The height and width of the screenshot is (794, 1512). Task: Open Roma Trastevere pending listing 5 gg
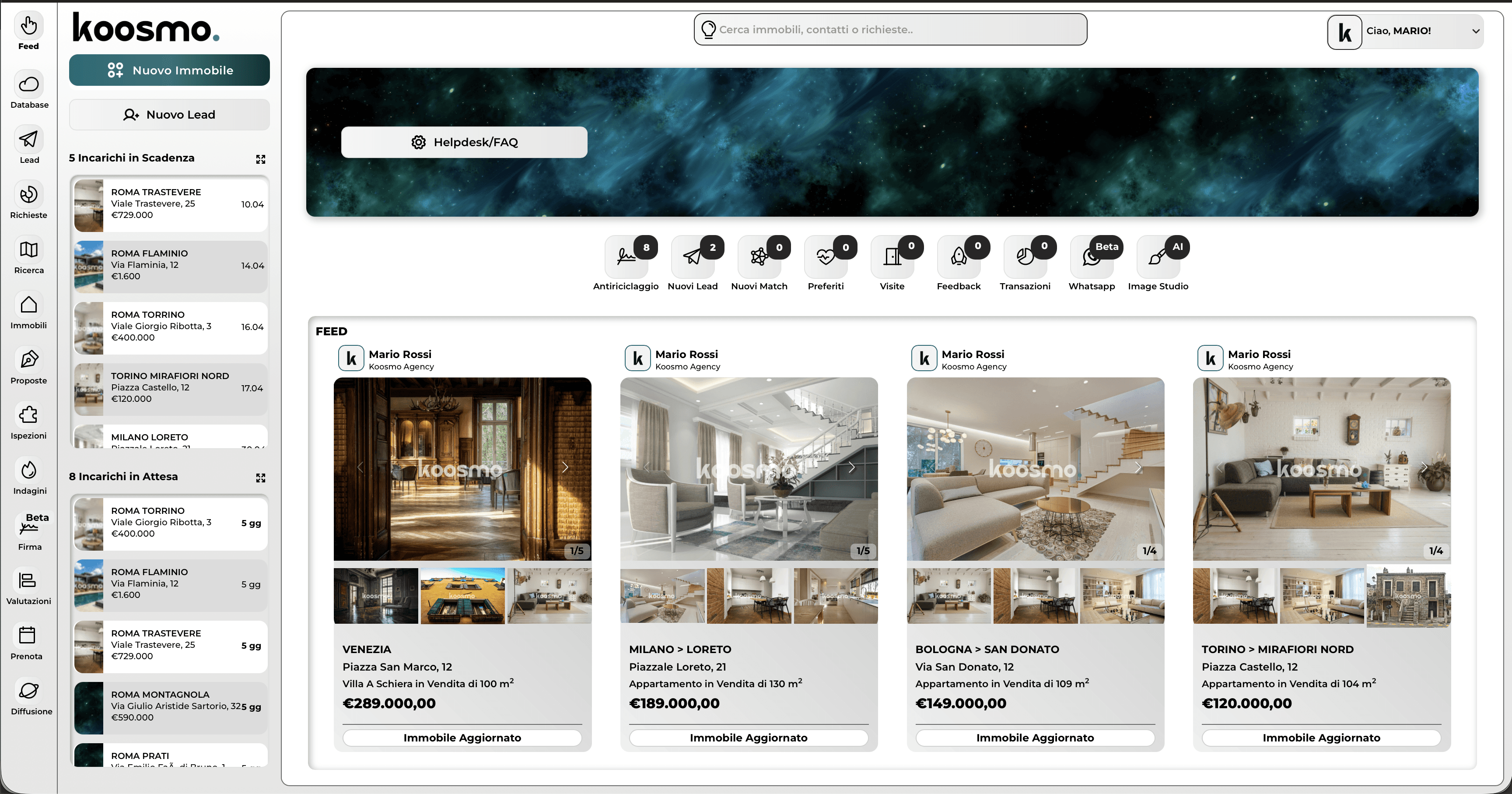(171, 646)
